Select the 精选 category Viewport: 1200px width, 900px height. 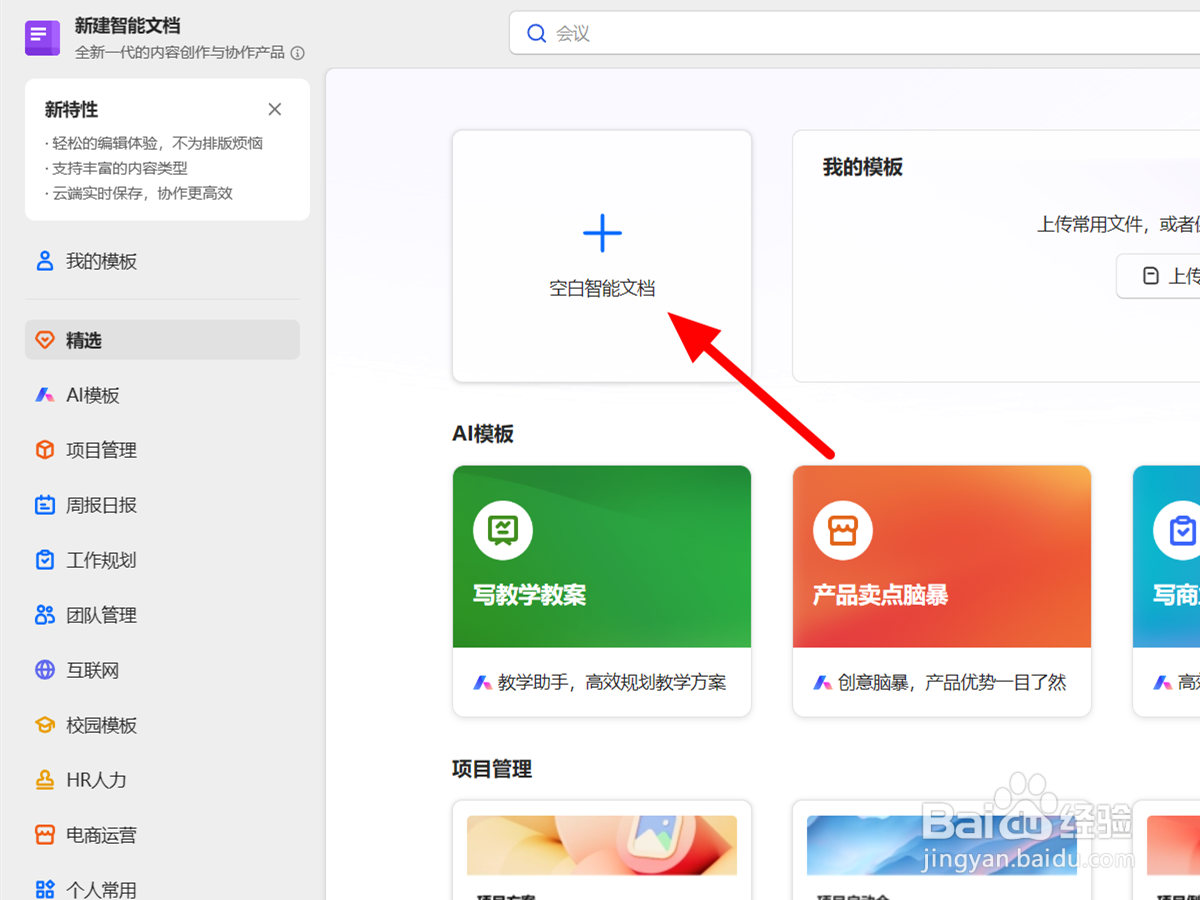pos(162,340)
